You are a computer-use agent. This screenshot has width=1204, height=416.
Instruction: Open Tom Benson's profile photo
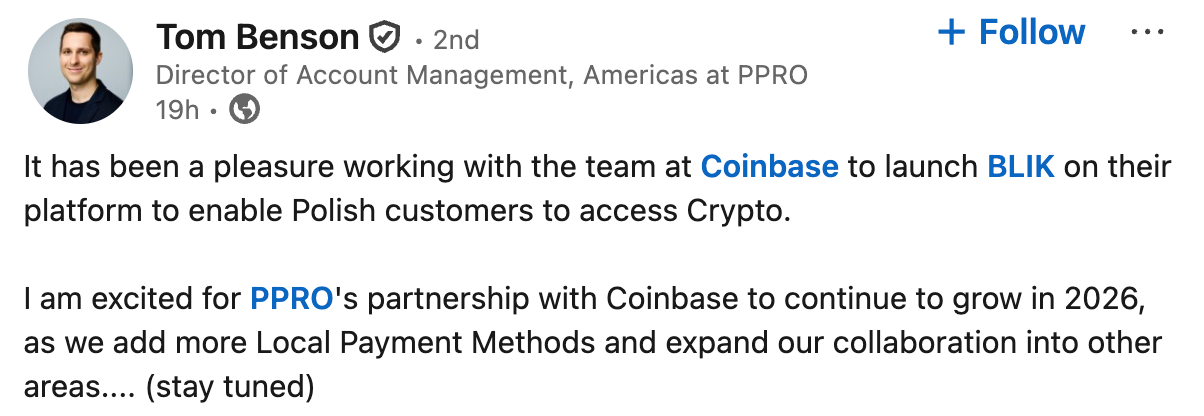(81, 71)
